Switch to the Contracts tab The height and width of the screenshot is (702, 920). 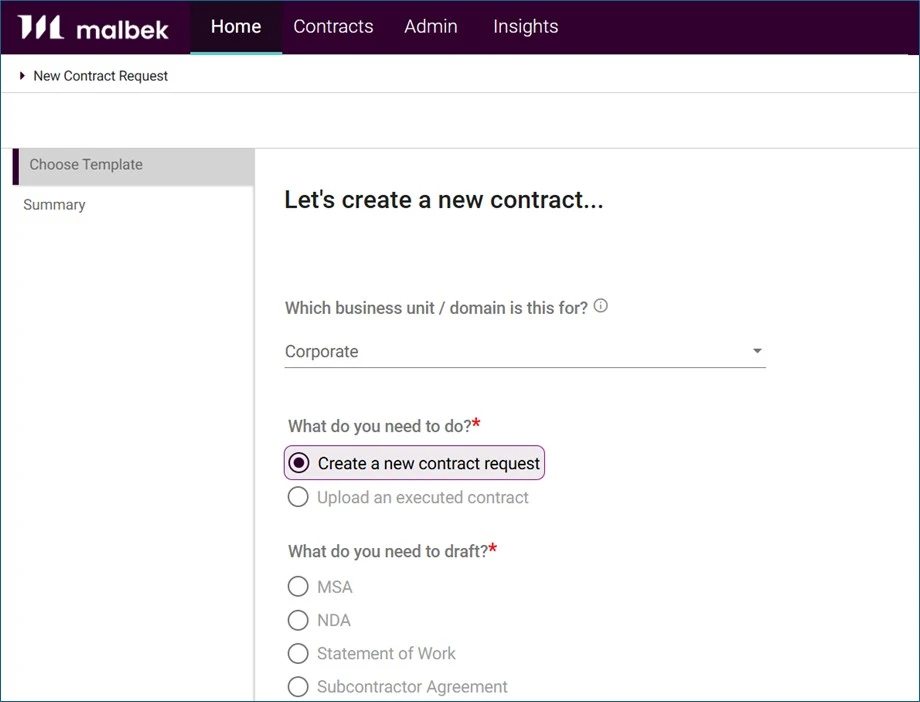333,27
